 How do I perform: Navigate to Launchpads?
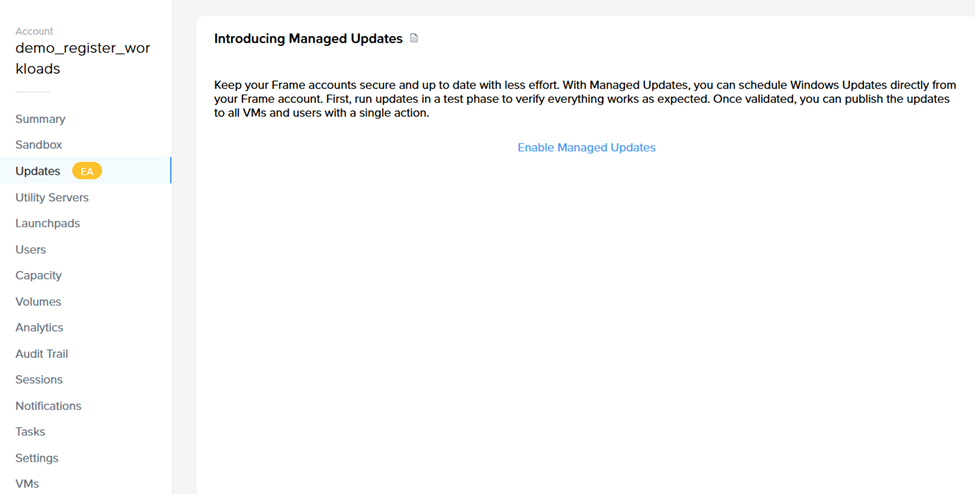tap(47, 224)
